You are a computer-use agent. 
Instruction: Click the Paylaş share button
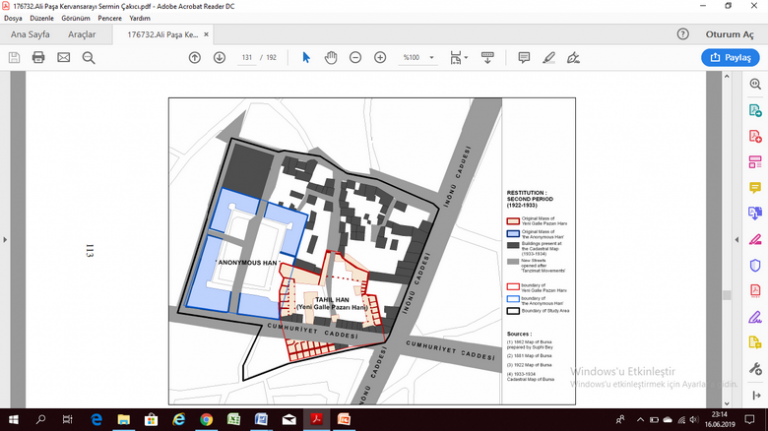(x=730, y=58)
